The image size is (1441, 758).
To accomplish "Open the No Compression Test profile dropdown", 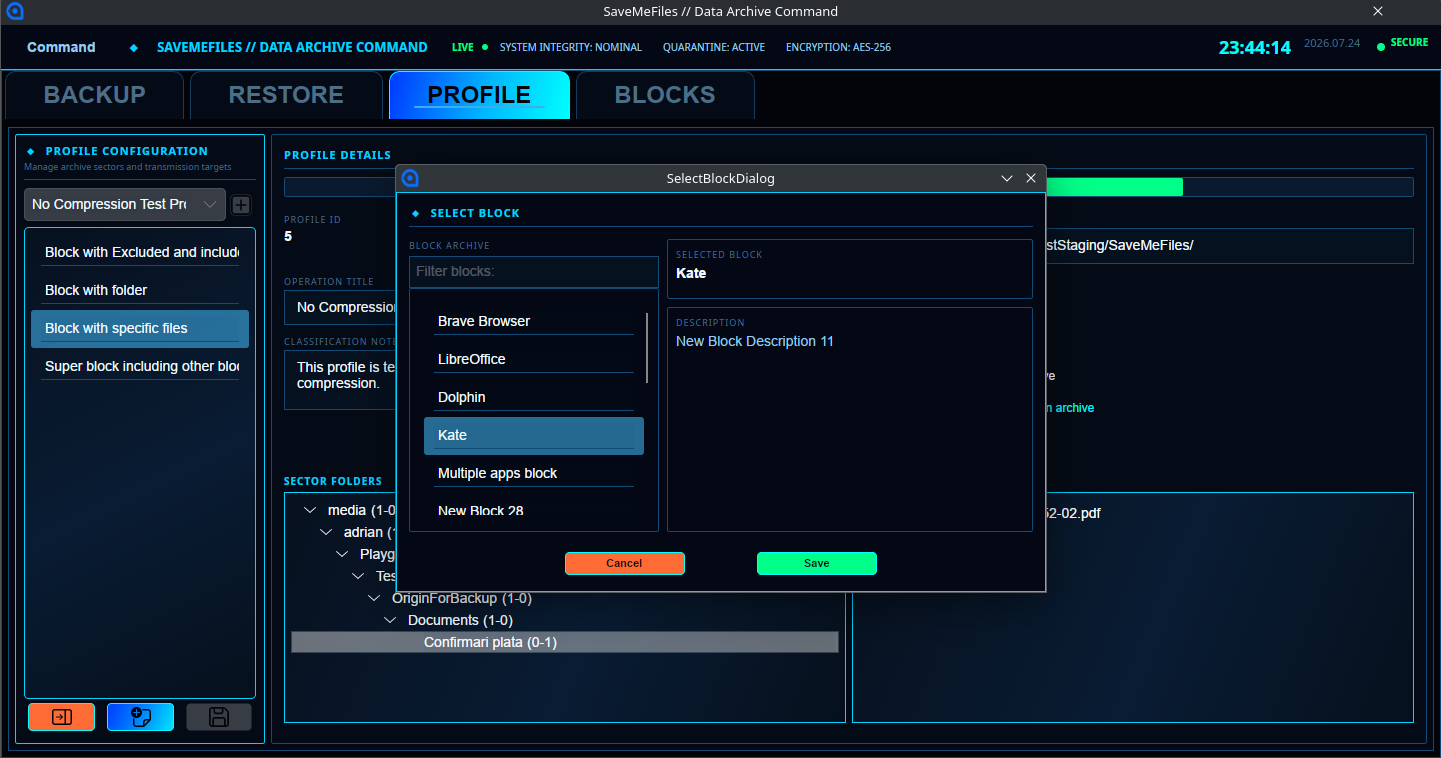I will (x=125, y=204).
